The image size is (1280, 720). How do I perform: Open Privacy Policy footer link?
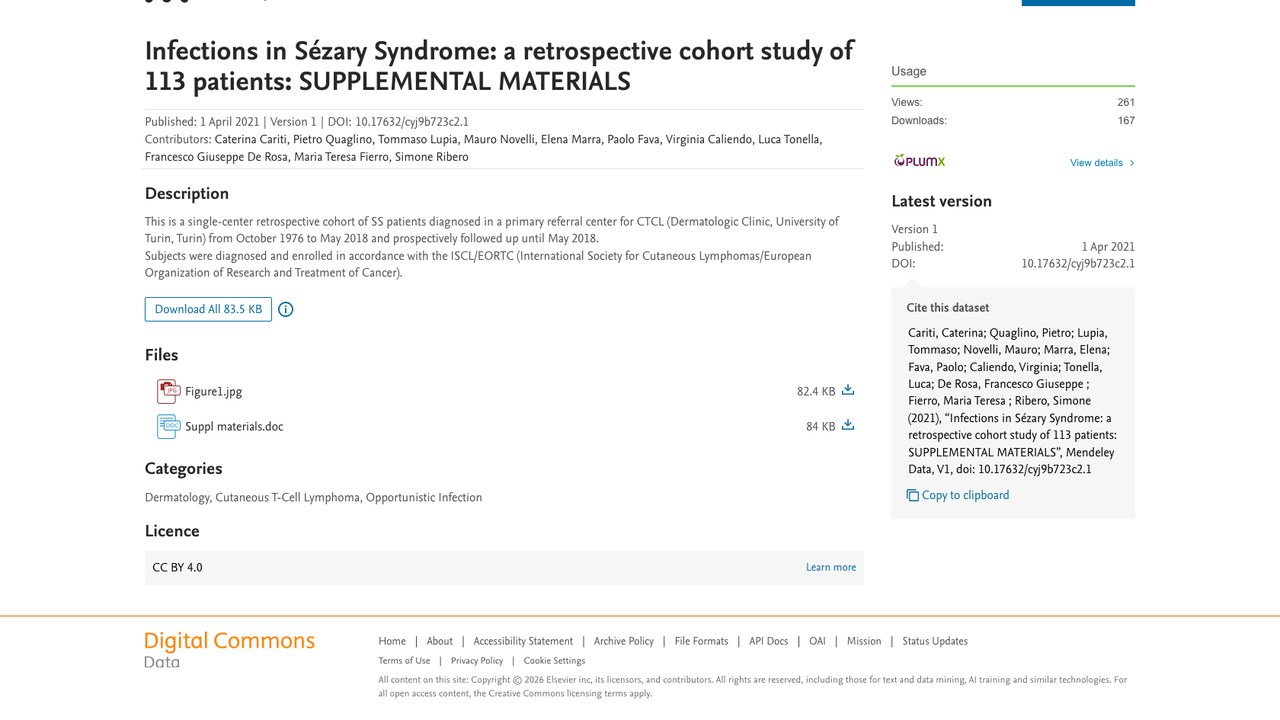[477, 661]
